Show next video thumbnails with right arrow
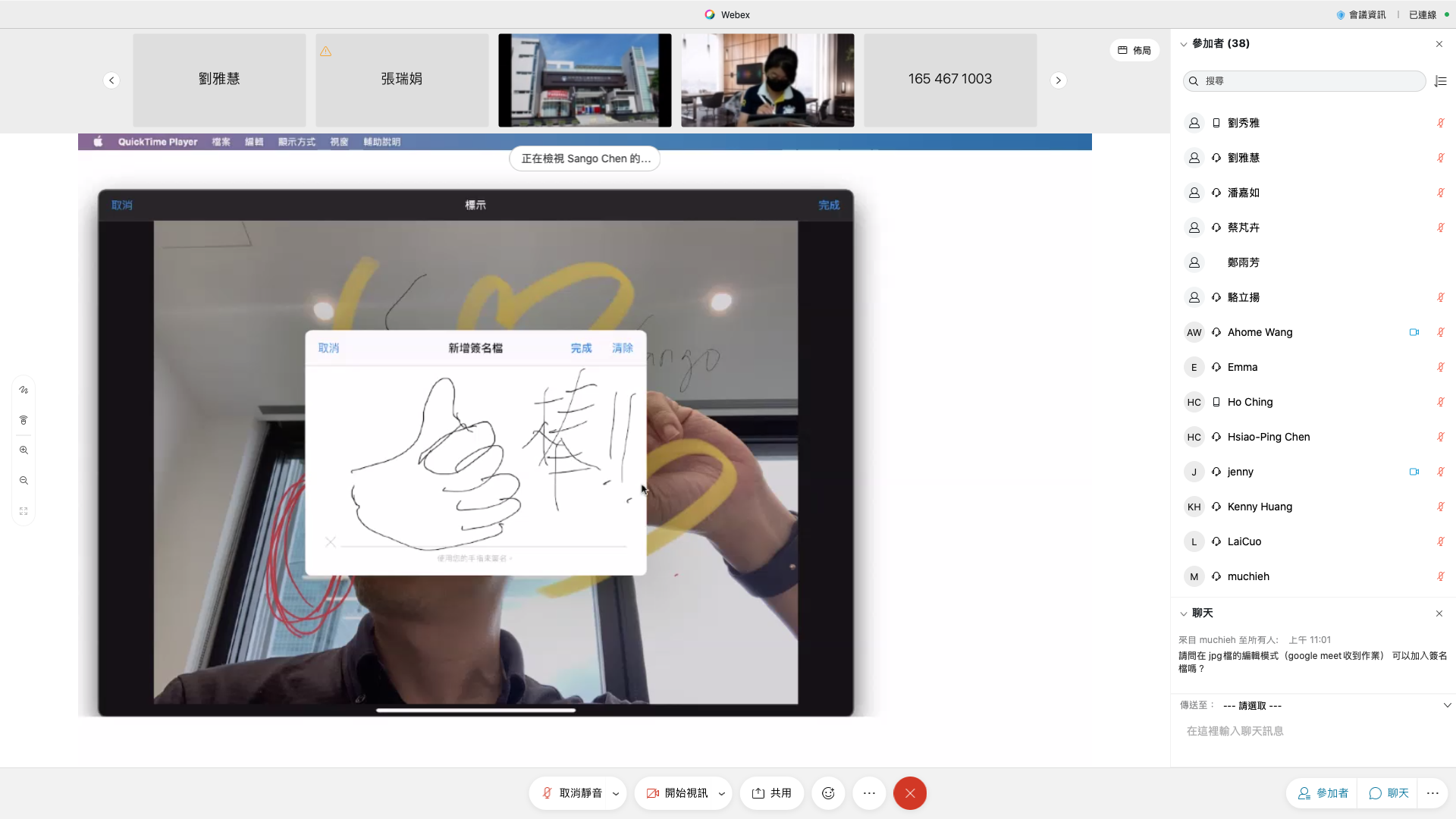The image size is (1456, 819). click(x=1058, y=80)
